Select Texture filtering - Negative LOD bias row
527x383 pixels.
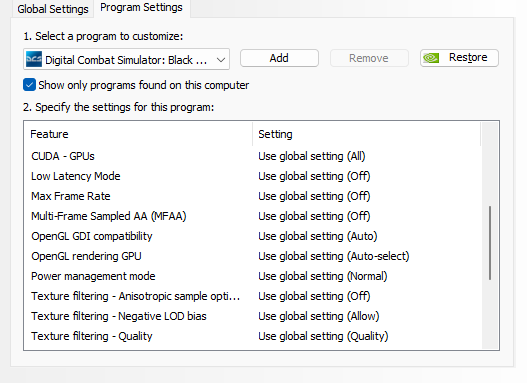click(252, 316)
